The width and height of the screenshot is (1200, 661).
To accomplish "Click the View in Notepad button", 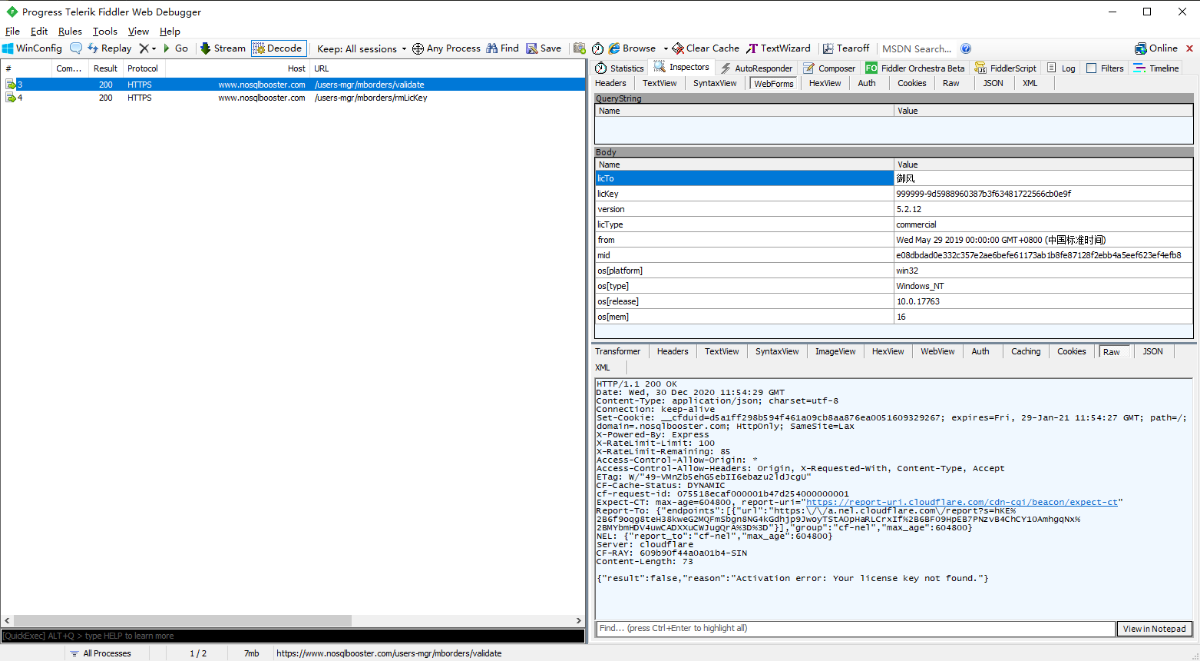I will pos(1155,628).
